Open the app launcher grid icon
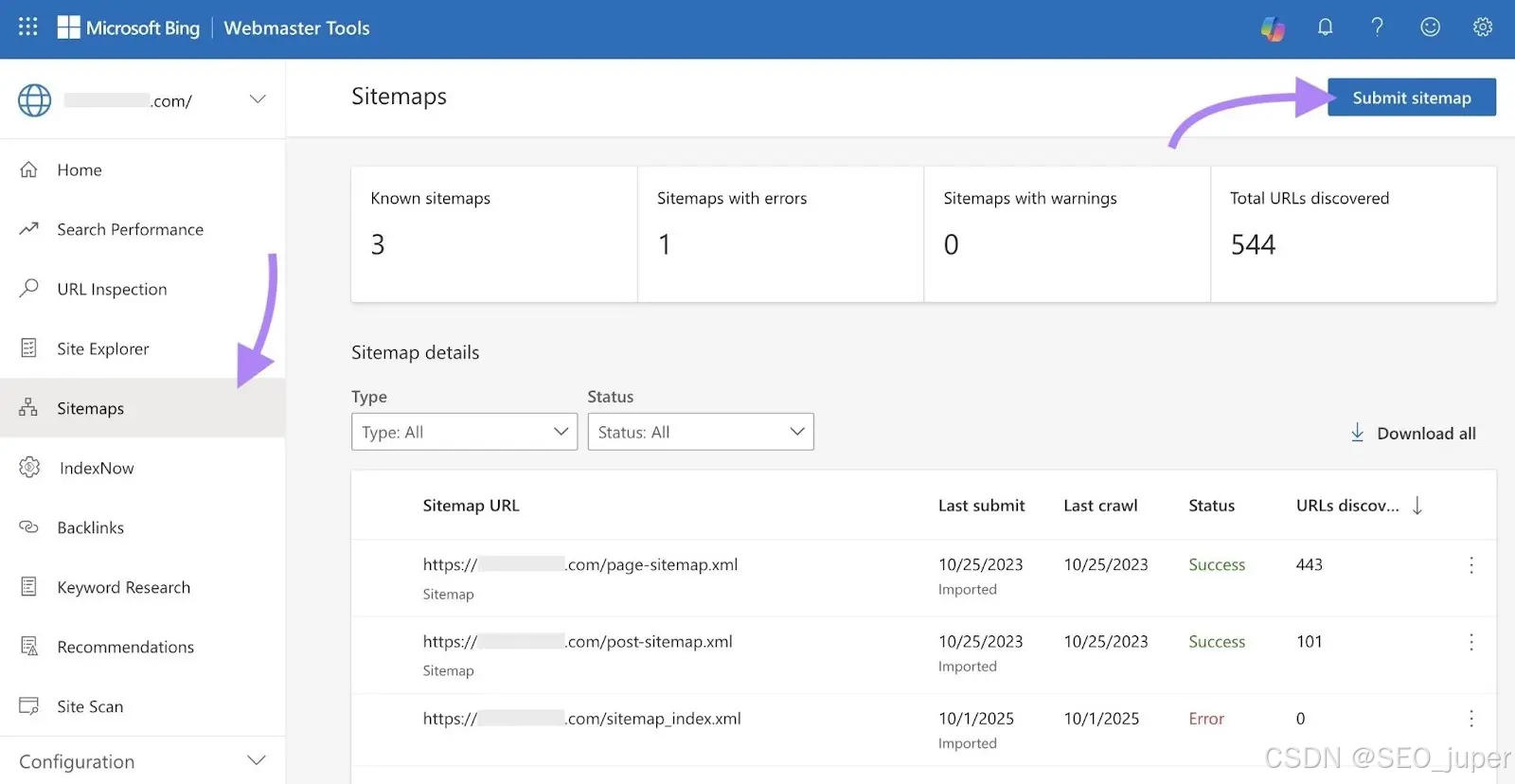1515x784 pixels. [x=28, y=27]
